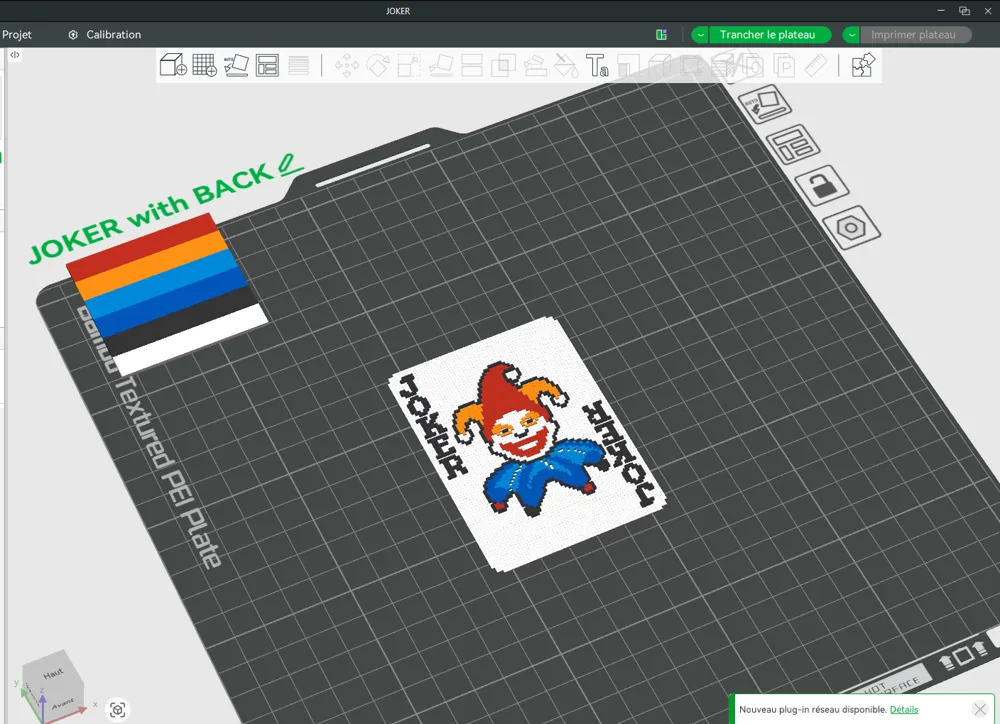Select the Move tool

(x=348, y=65)
